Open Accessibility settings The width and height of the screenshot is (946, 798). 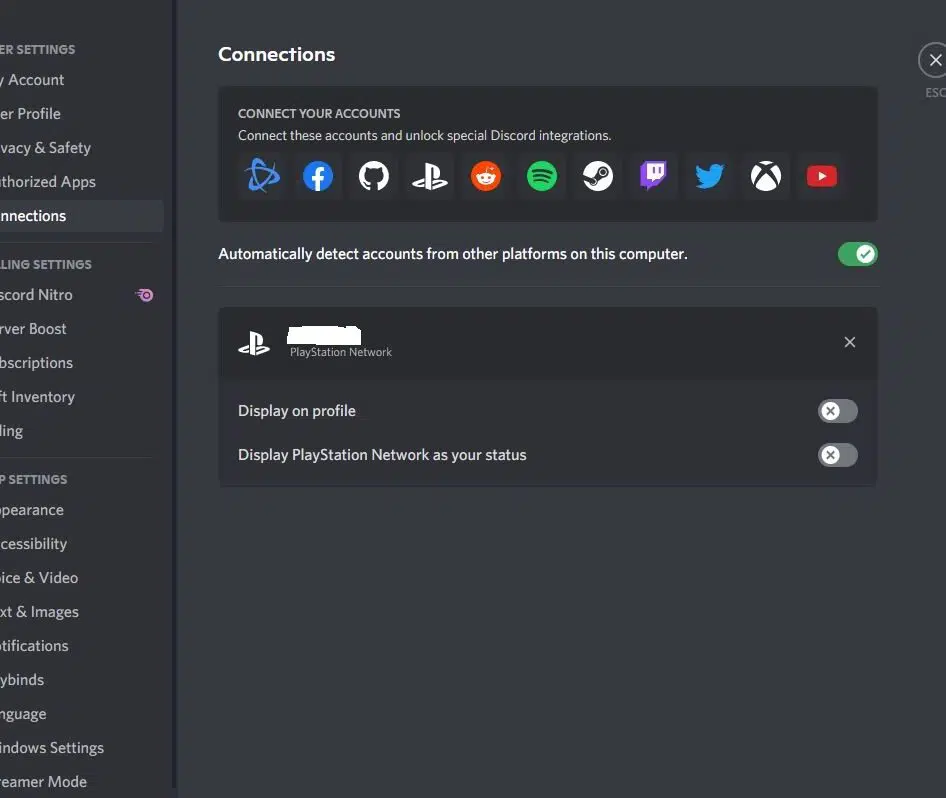pos(79,543)
